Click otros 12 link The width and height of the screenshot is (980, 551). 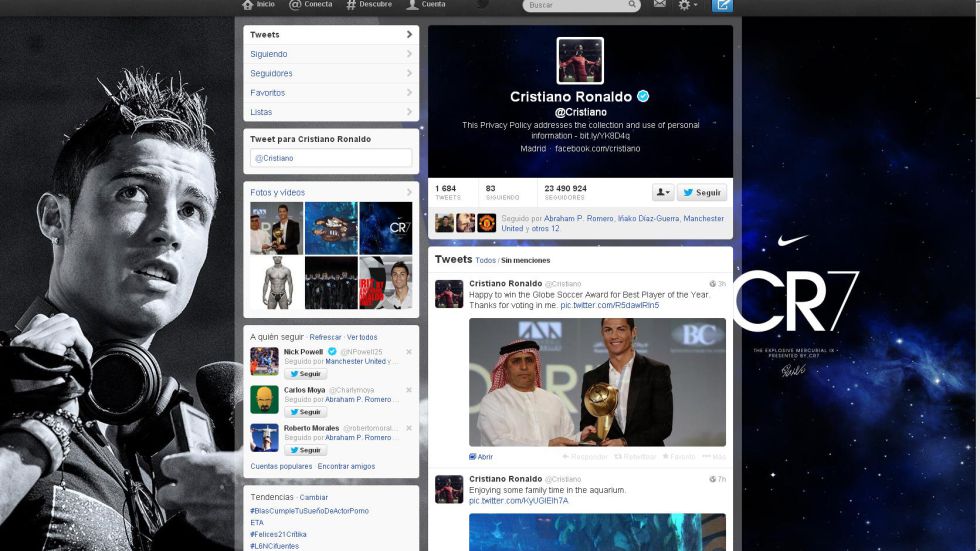click(546, 229)
